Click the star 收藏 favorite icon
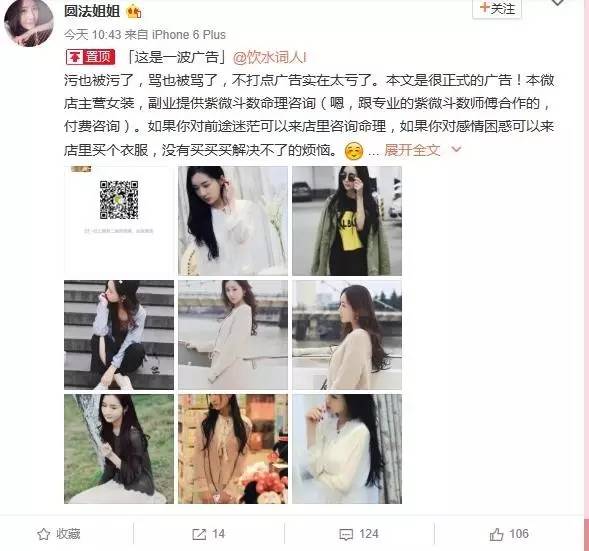The width and height of the screenshot is (589, 551). (x=44, y=534)
